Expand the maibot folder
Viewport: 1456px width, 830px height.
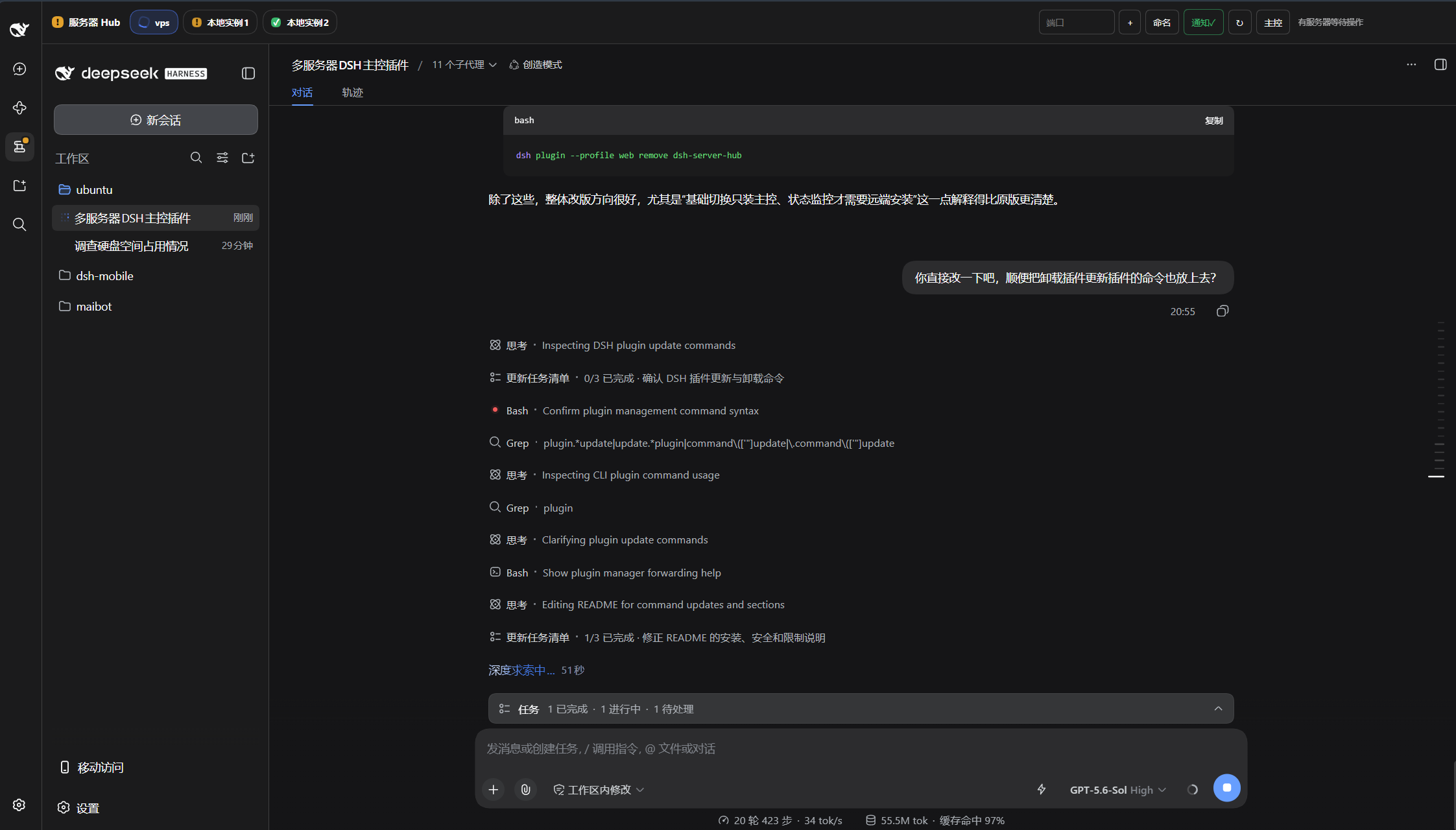click(156, 306)
